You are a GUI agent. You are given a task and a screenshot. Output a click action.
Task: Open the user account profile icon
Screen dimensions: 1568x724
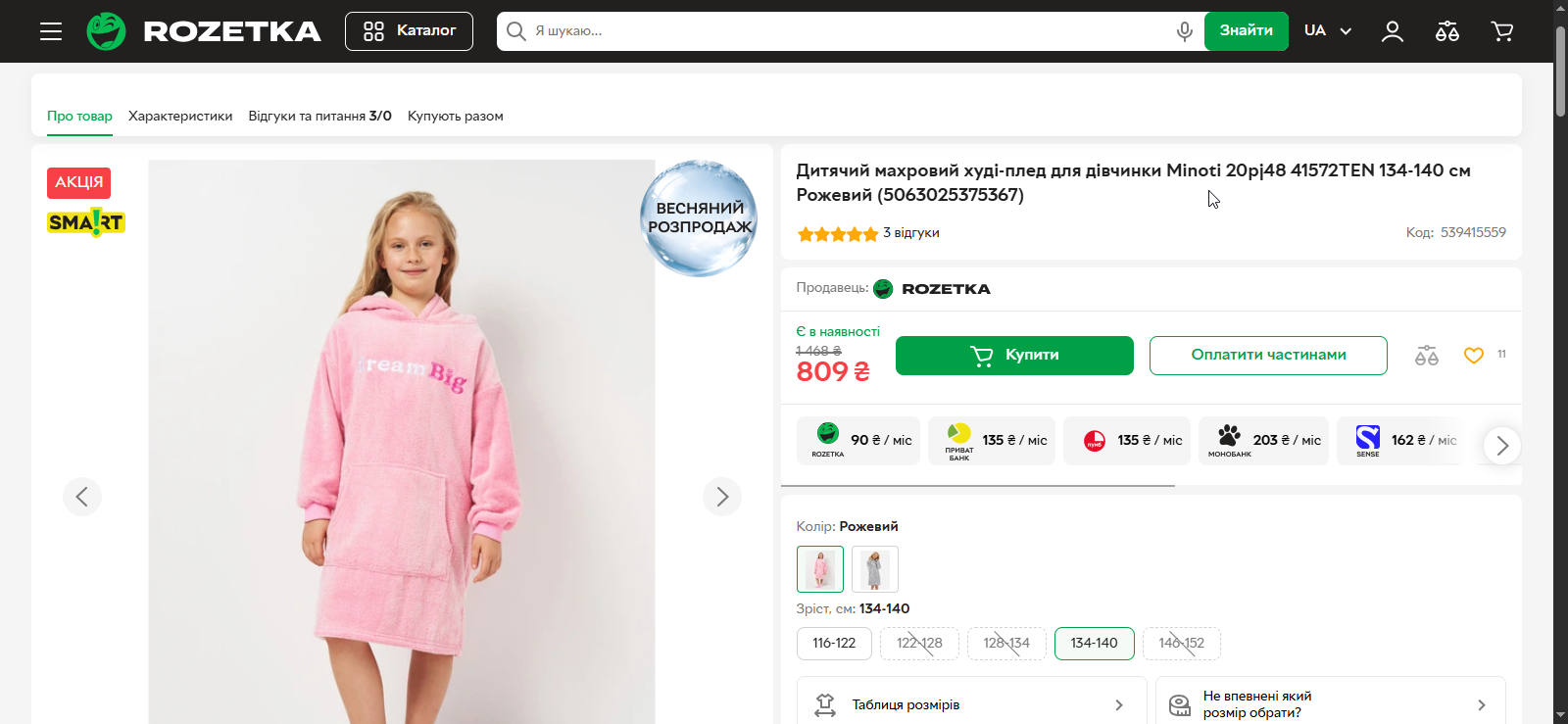coord(1392,31)
